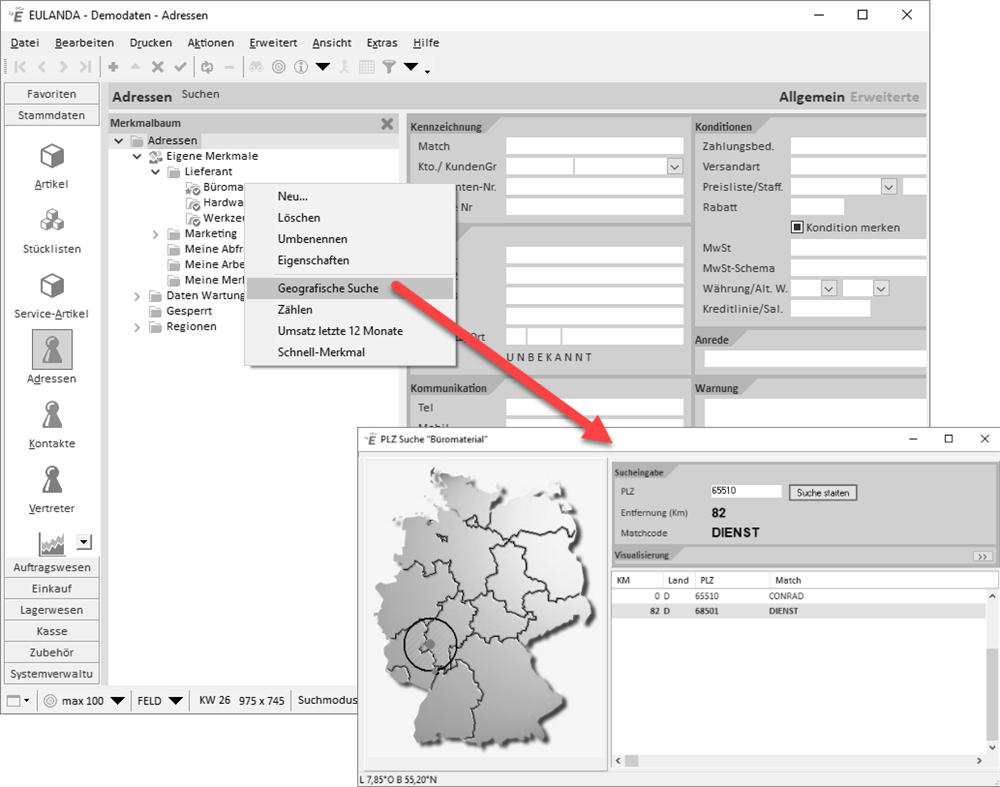
Task: Add a new record with plus icon
Action: [x=114, y=66]
